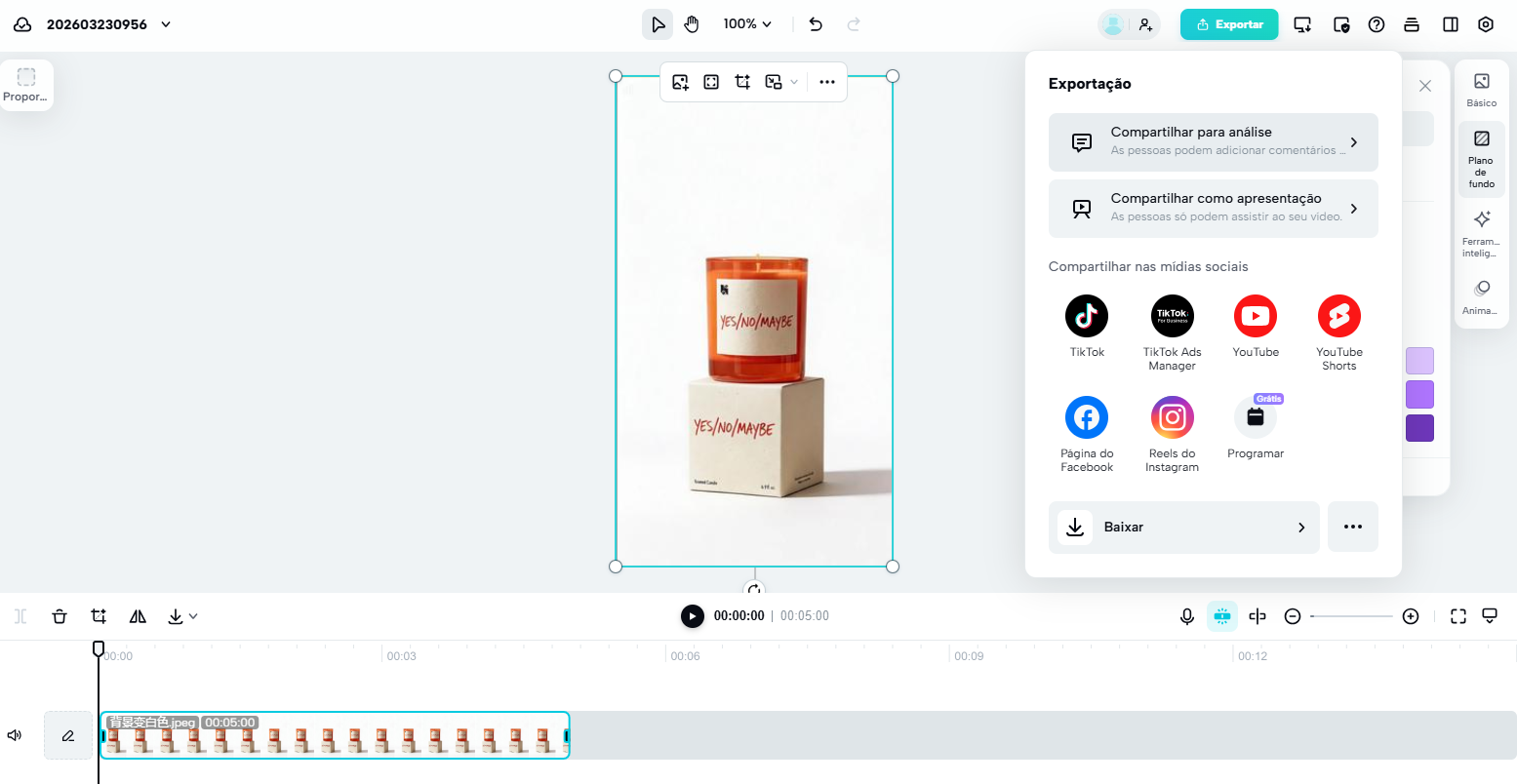Click the shrink-to-window icon above canvas

click(x=774, y=82)
